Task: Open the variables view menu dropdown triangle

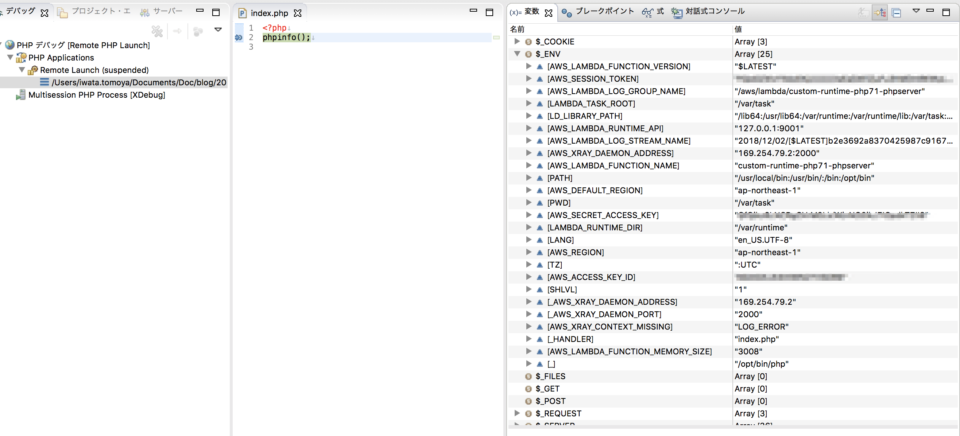Action: coord(916,12)
